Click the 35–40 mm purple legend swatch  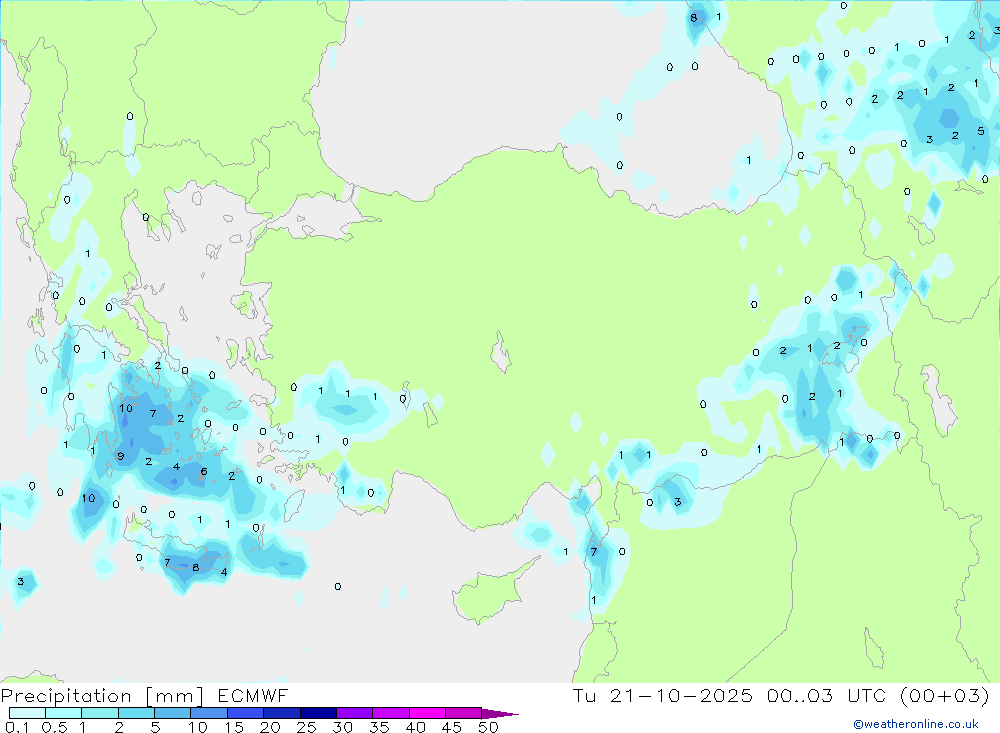click(391, 713)
